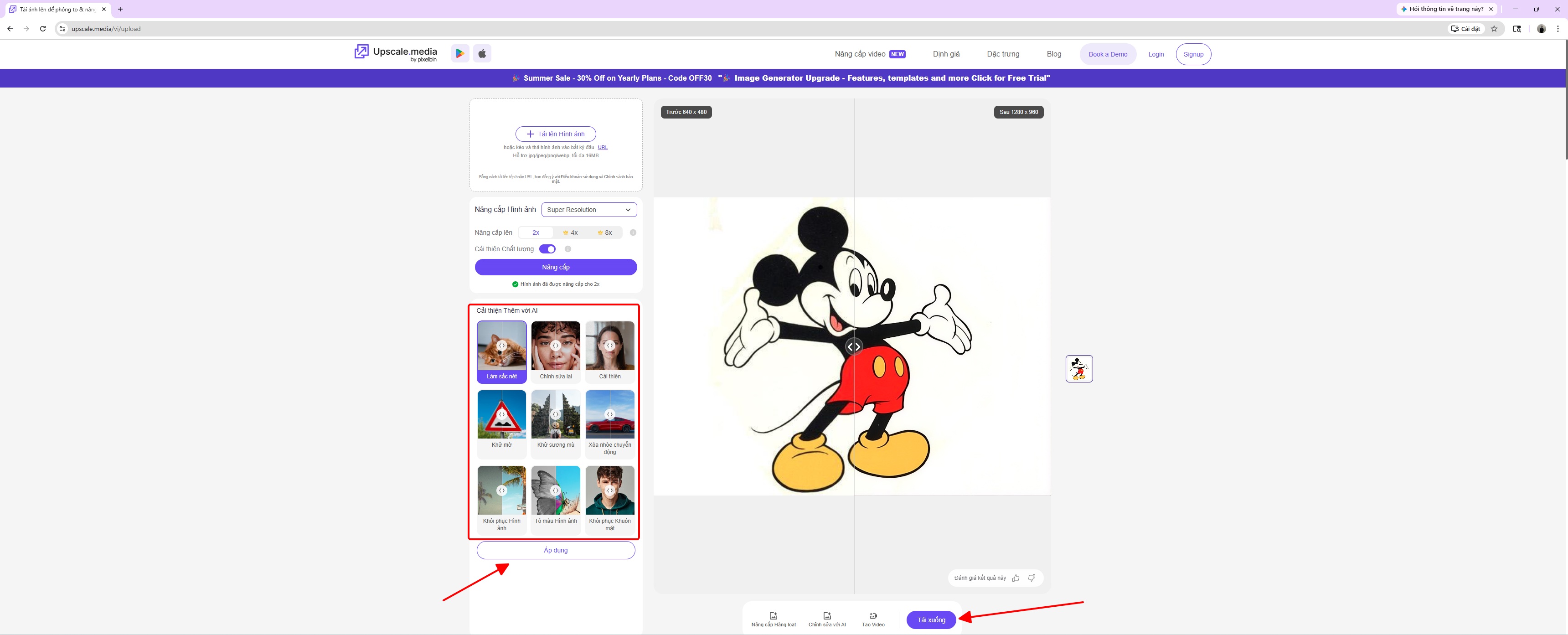
Task: Select the 4x premium upscale option
Action: click(x=570, y=232)
